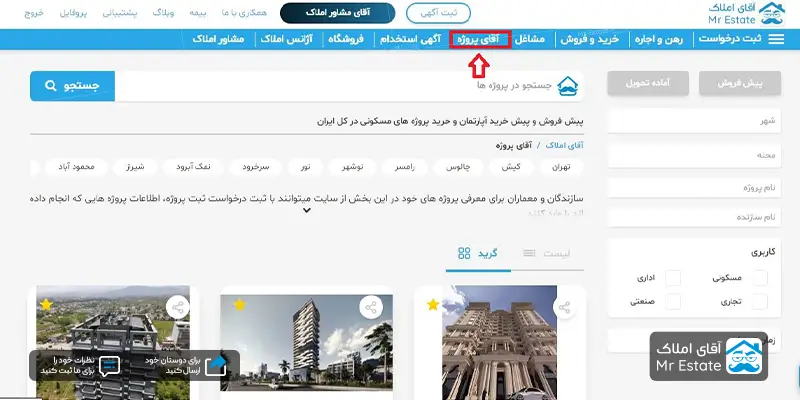
Task: Click share icon on the leftmost project card
Action: click(x=176, y=307)
